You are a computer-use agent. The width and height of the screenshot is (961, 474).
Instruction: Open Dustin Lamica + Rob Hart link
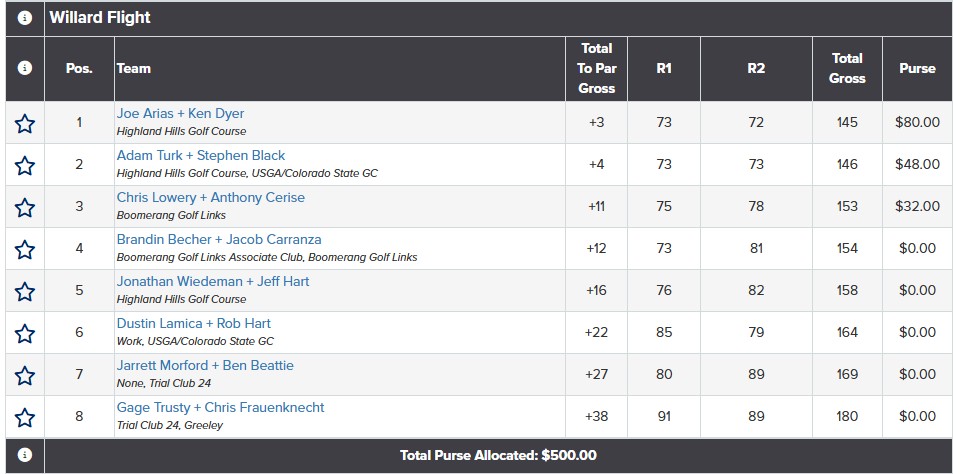[194, 323]
